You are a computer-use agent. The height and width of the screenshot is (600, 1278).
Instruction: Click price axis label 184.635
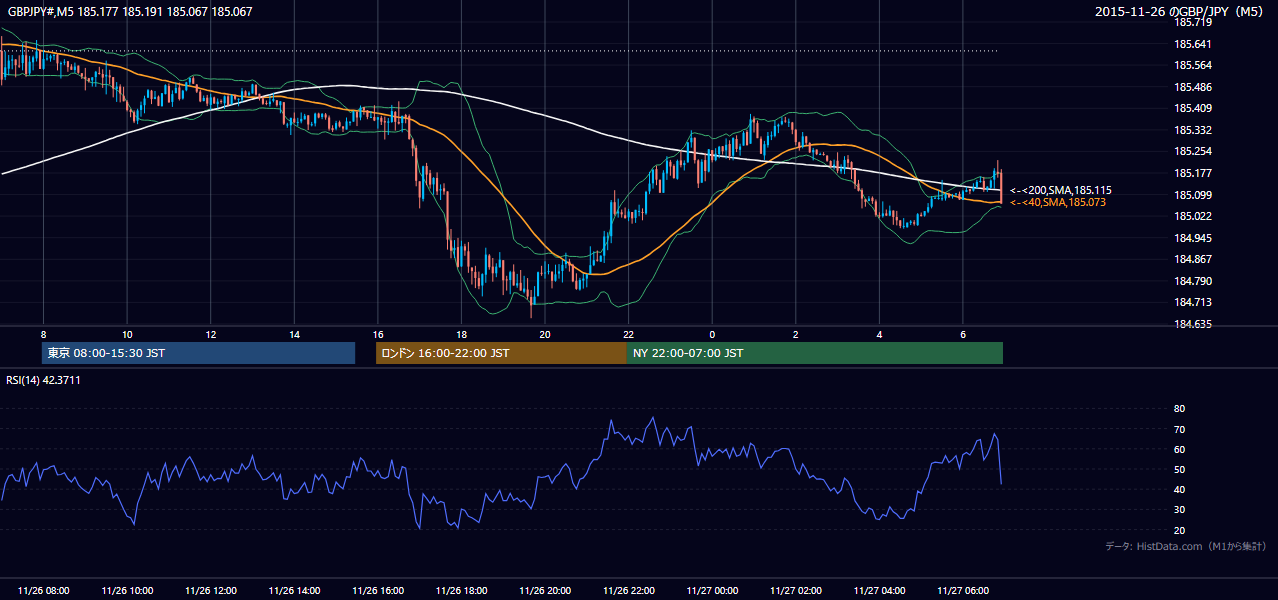(1193, 324)
